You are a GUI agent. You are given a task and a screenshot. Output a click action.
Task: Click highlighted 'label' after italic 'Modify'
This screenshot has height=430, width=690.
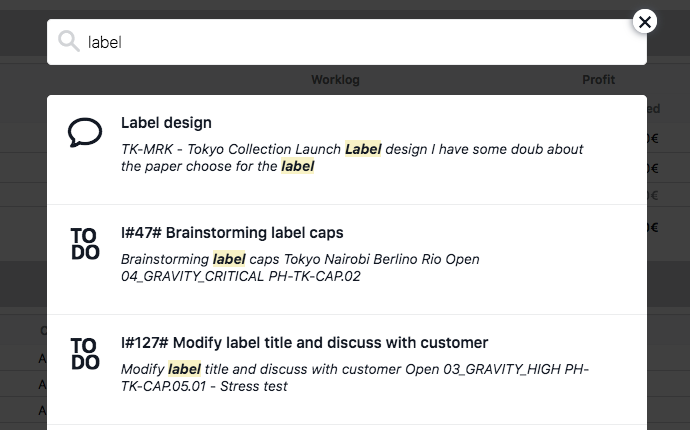185,369
